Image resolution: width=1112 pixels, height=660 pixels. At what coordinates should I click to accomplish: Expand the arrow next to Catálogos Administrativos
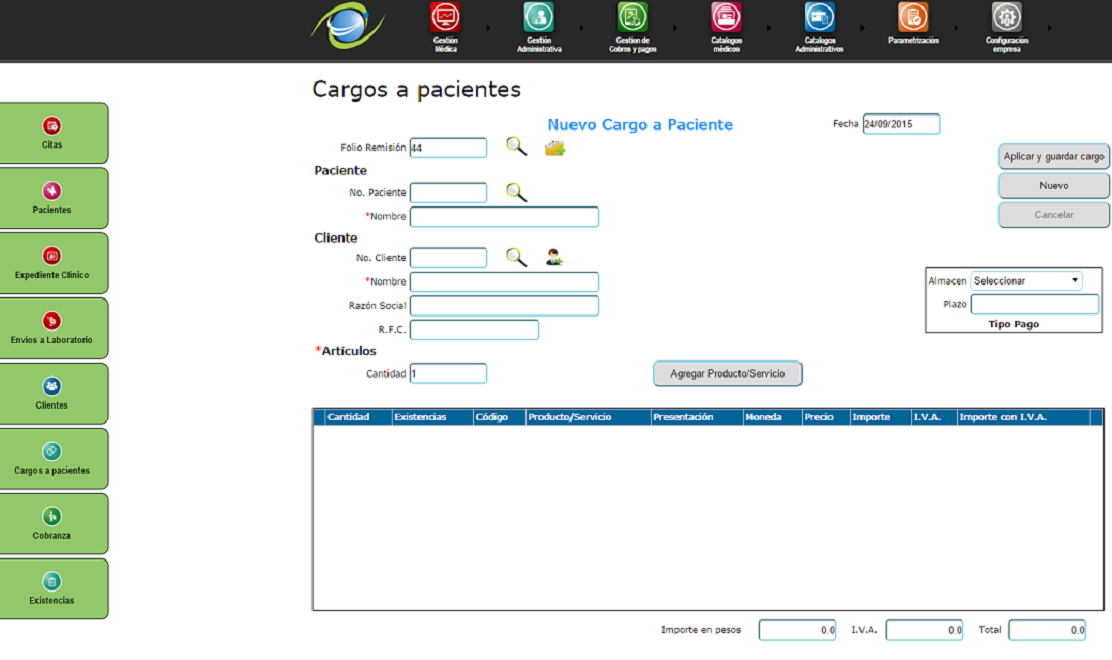pyautogui.click(x=863, y=29)
